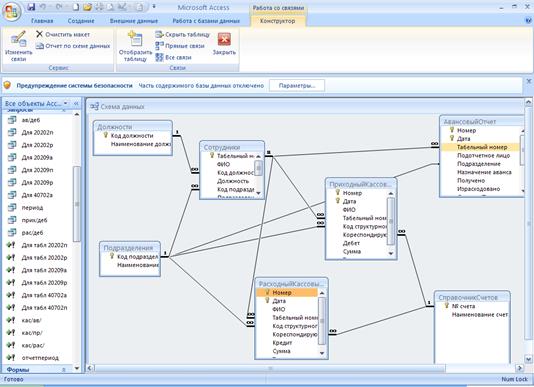Click the Office round button
Image resolution: width=534 pixels, height=387 pixels.
(12, 12)
